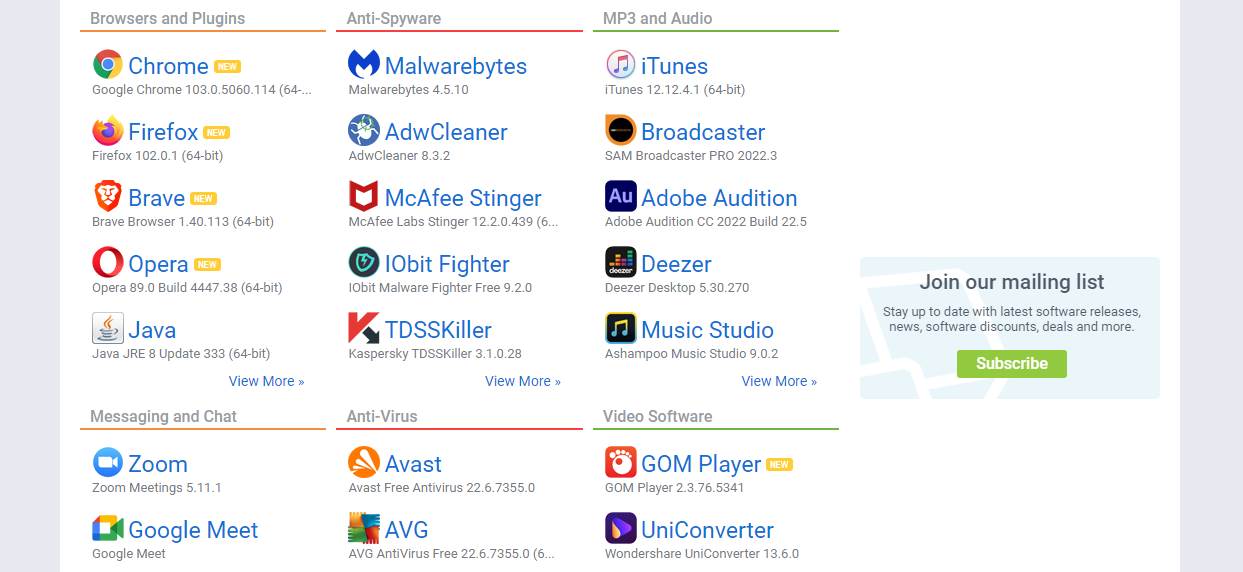Subscribe to the mailing list
The image size is (1243, 572).
tap(1011, 364)
